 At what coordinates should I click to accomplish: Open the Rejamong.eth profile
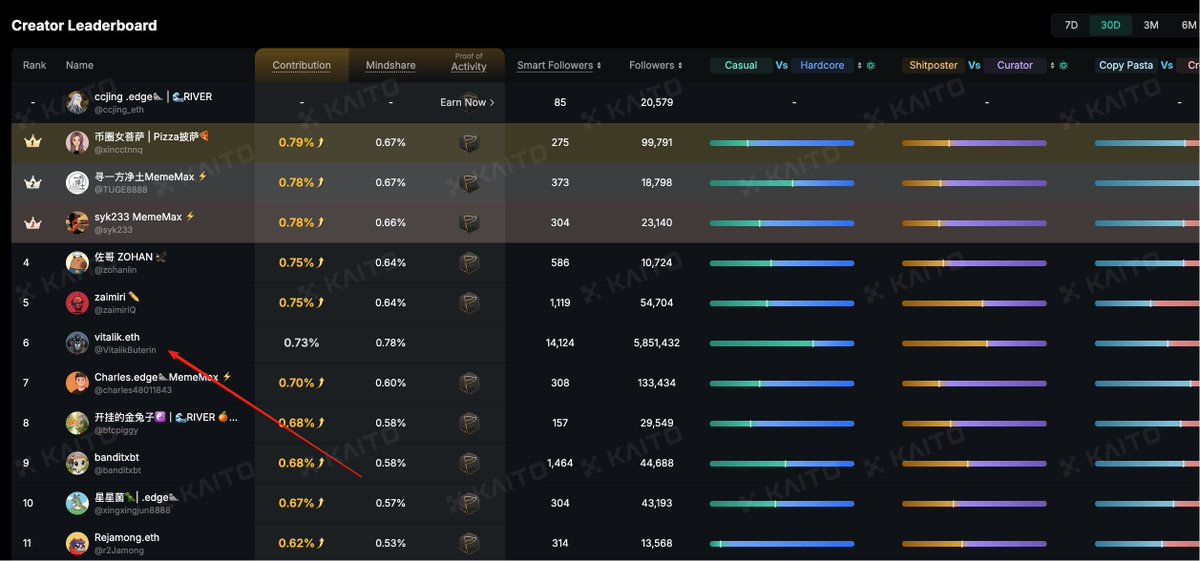[127, 537]
